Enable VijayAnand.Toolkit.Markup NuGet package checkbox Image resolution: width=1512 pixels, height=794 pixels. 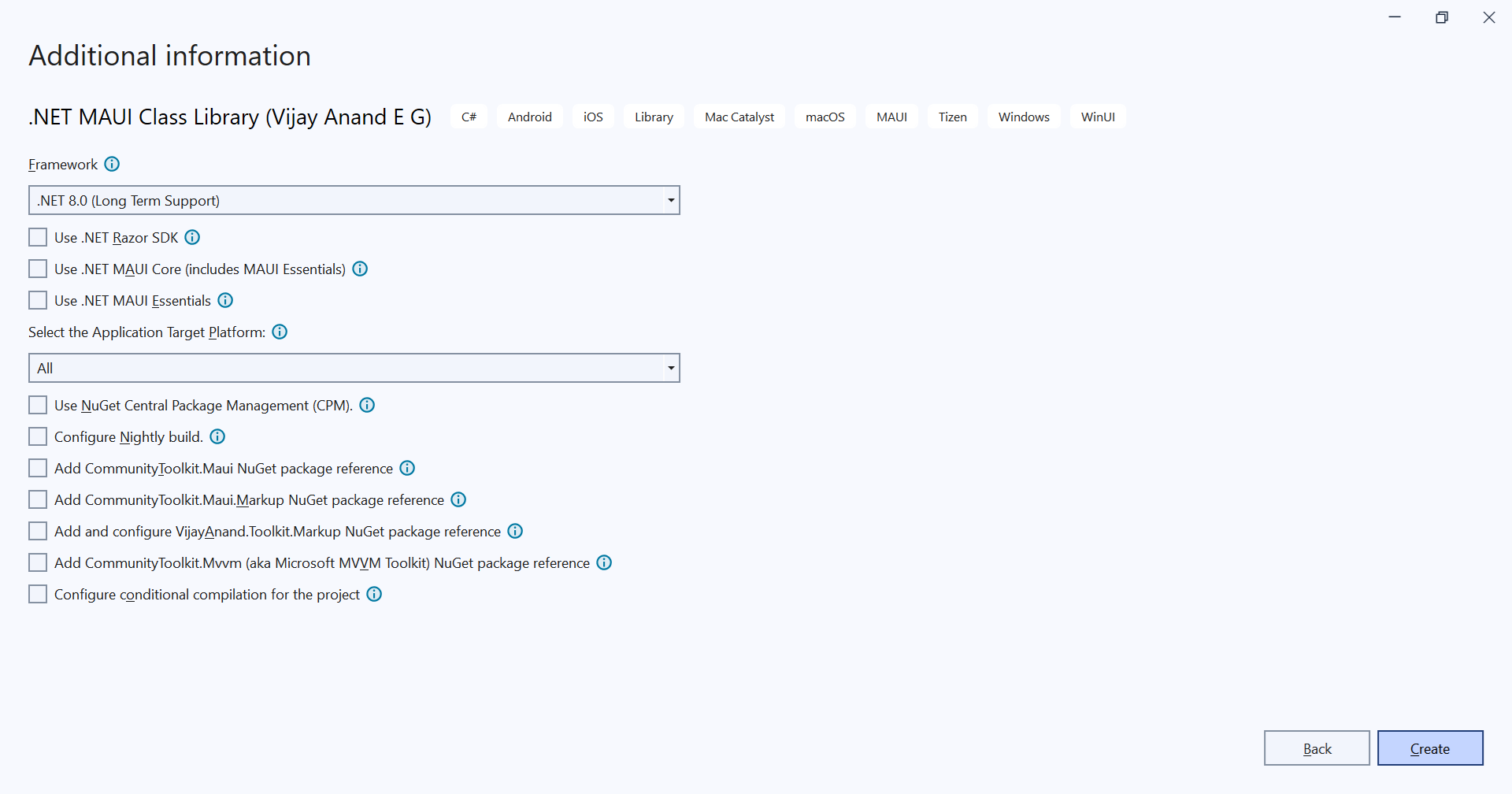coord(38,531)
